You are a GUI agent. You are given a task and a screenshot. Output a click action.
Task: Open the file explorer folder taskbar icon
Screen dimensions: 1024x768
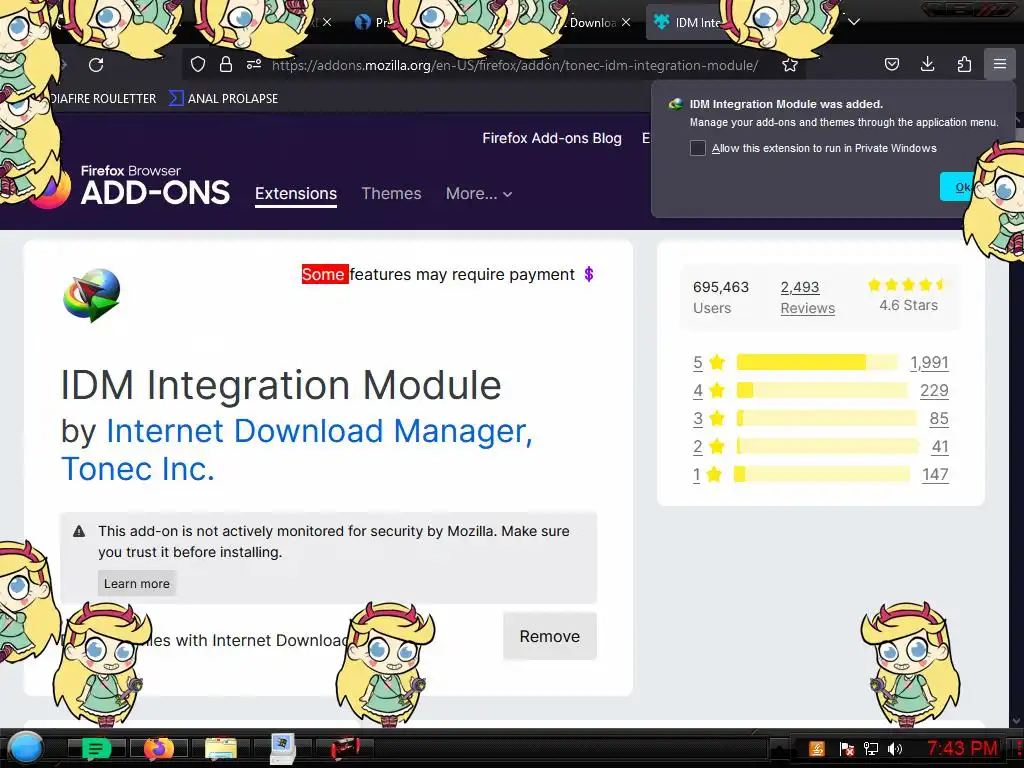(x=221, y=749)
